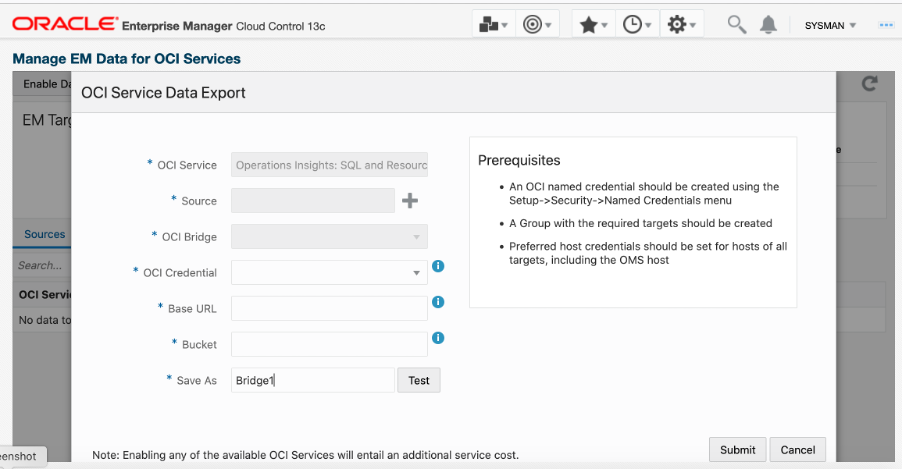Click into the Base URL field
This screenshot has width=902, height=470.
[x=329, y=308]
